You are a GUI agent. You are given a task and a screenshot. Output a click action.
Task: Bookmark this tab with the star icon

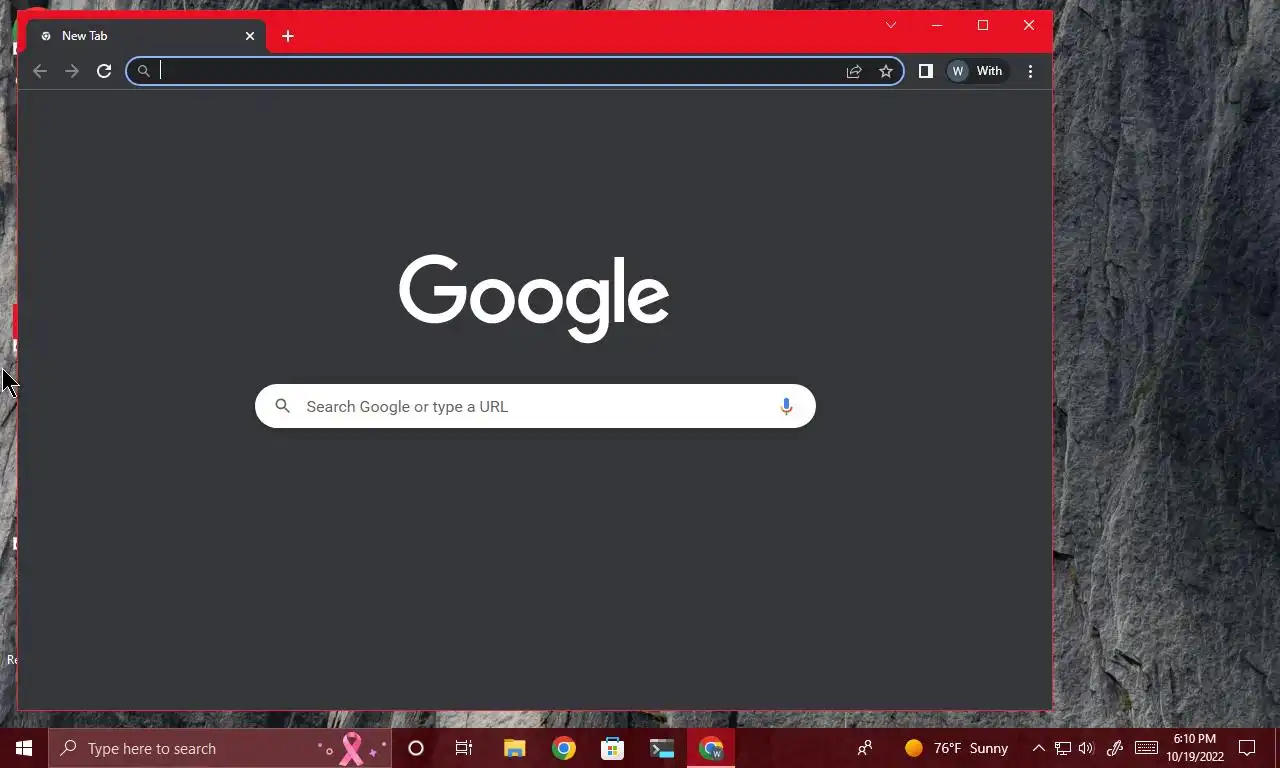pos(886,71)
